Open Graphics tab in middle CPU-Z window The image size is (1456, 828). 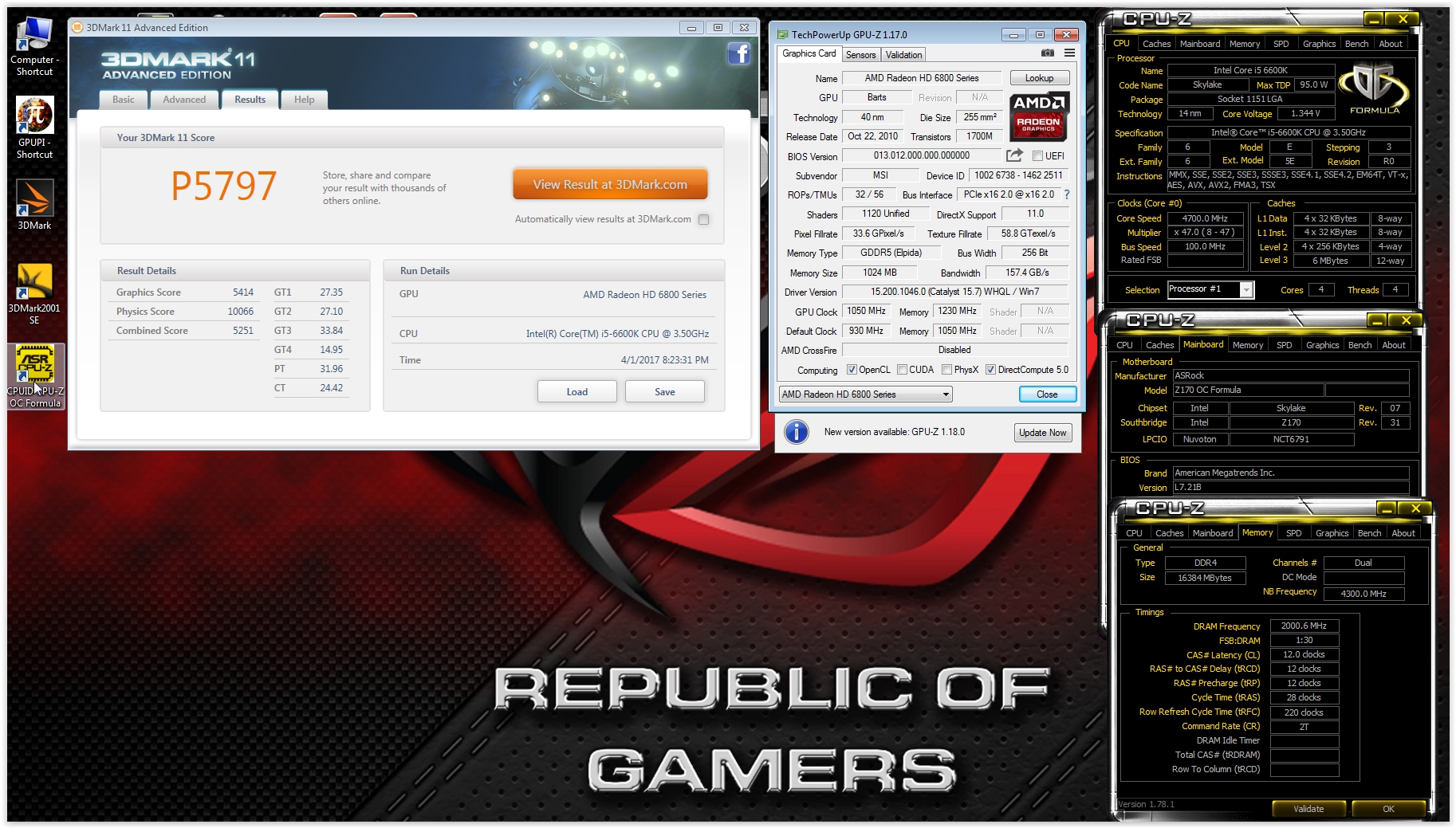tap(1322, 345)
